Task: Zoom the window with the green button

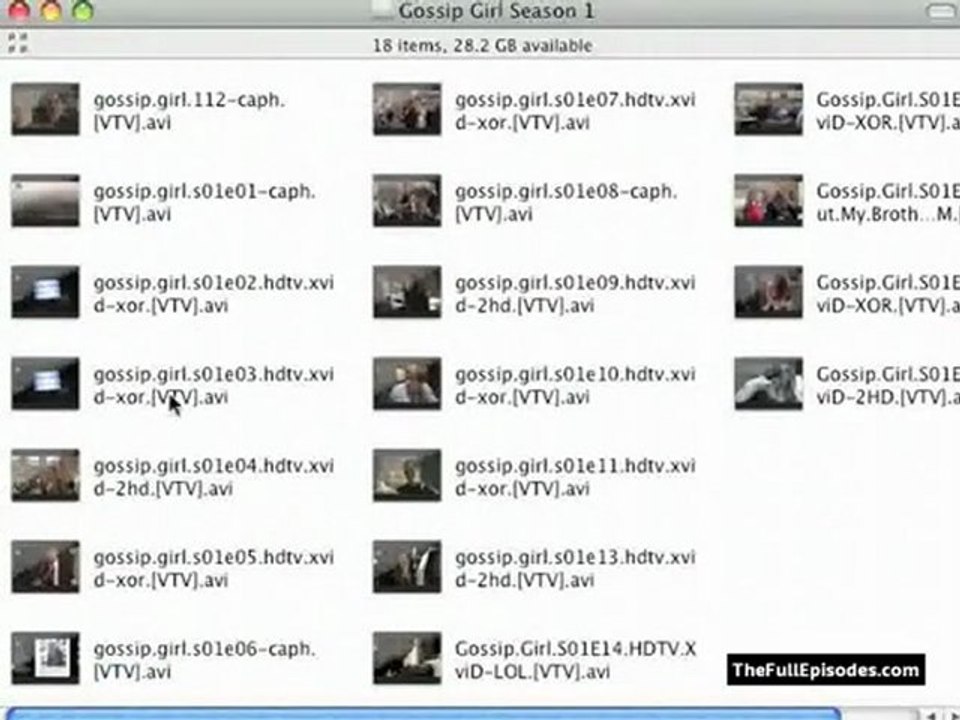Action: 83,9
